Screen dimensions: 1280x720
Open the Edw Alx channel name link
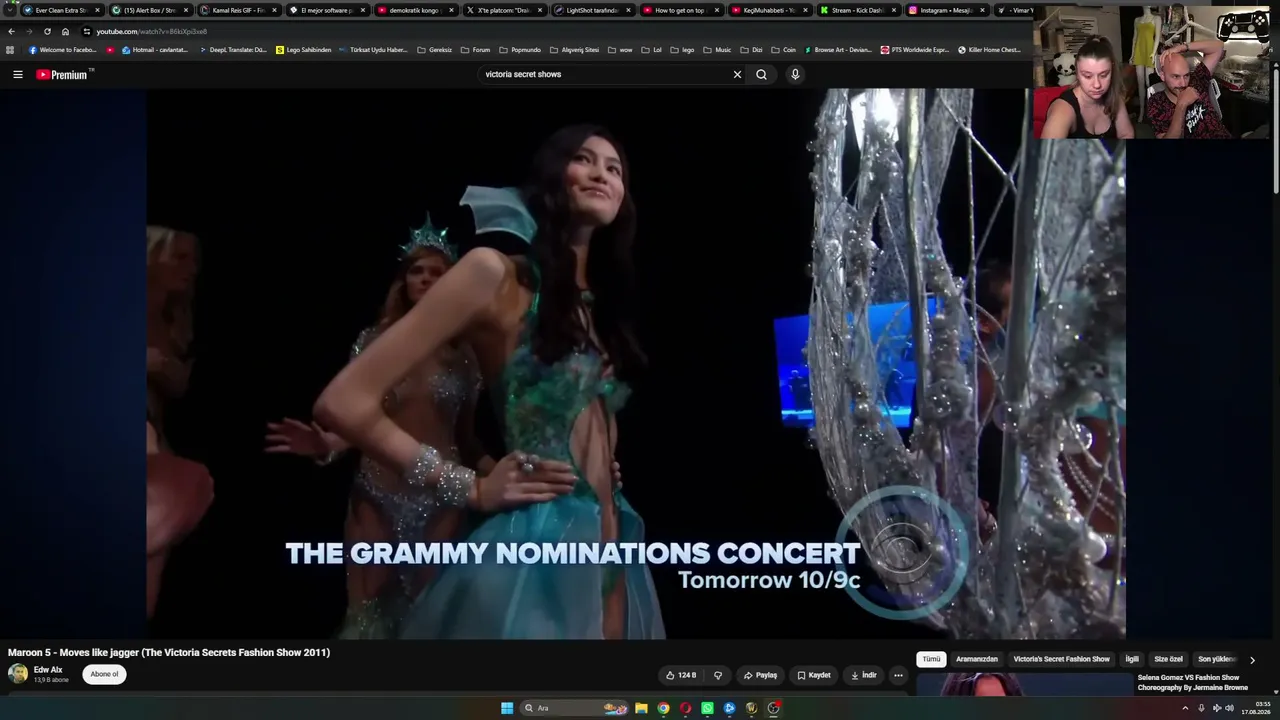click(x=48, y=670)
